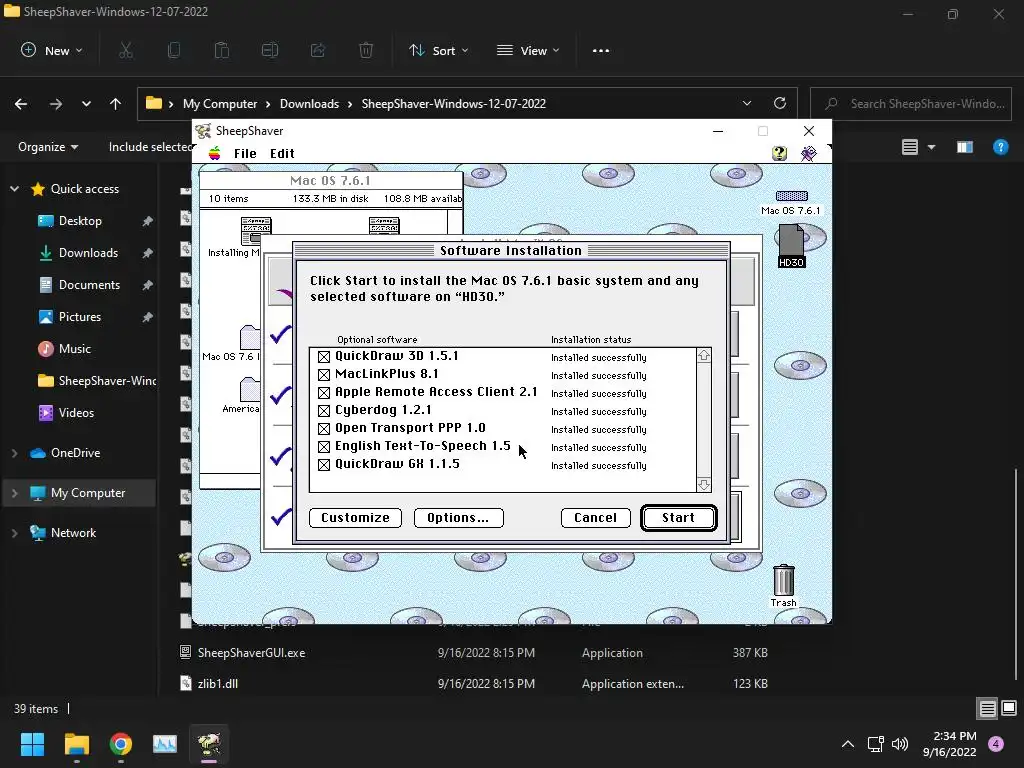Open the view layout dropdown arrow
1024x768 pixels.
[x=931, y=147]
